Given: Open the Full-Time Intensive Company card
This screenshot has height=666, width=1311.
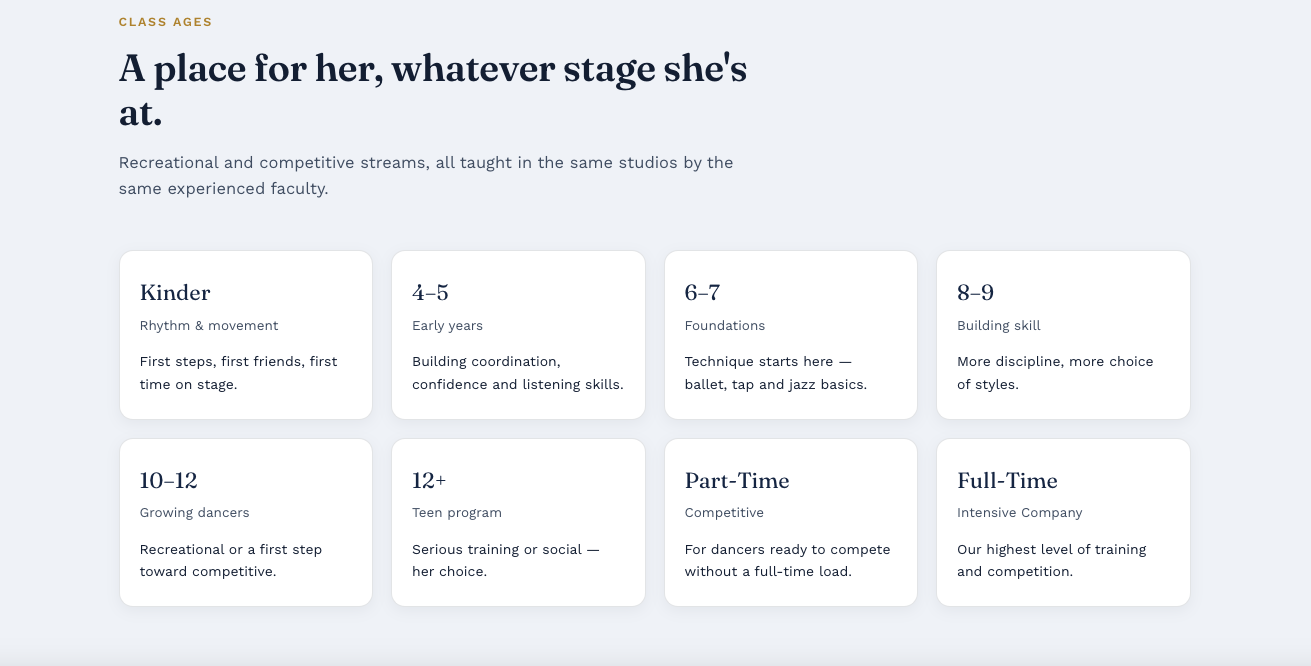Looking at the screenshot, I should click(1063, 522).
